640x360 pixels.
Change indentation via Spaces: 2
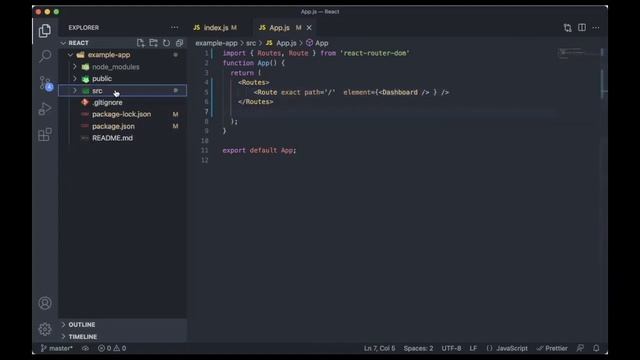click(x=418, y=348)
